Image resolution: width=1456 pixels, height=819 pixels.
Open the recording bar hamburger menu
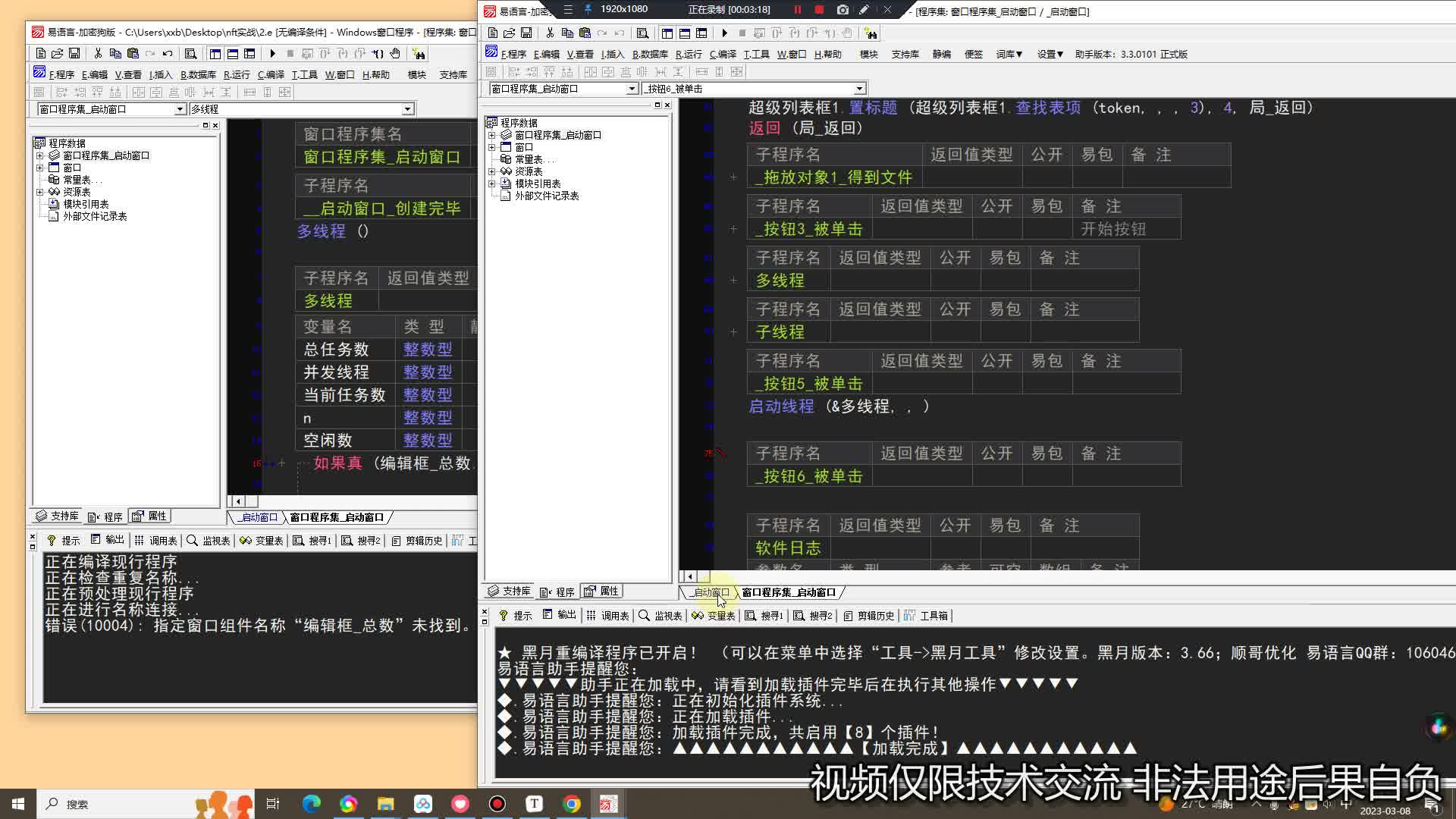(568, 10)
